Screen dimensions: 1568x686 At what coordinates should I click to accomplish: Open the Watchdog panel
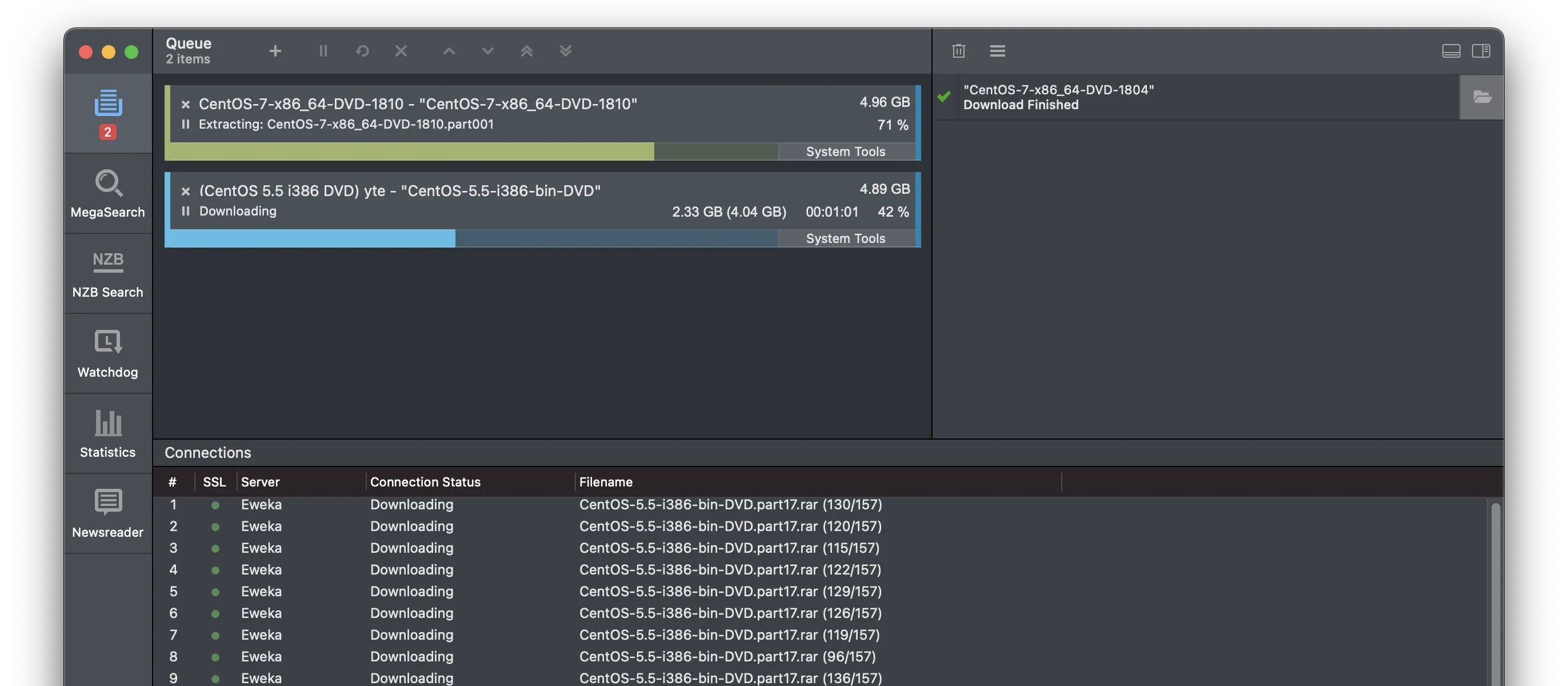click(108, 353)
